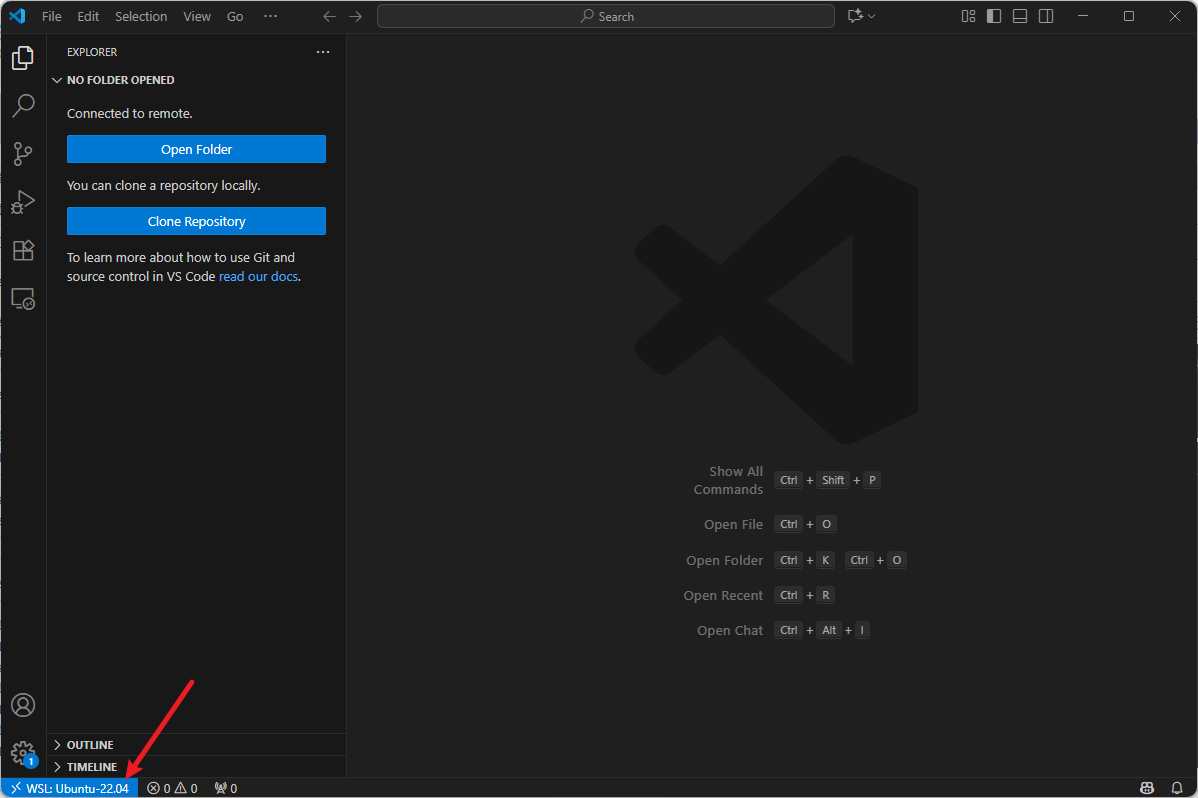Open the Search view in activity bar

pos(23,105)
